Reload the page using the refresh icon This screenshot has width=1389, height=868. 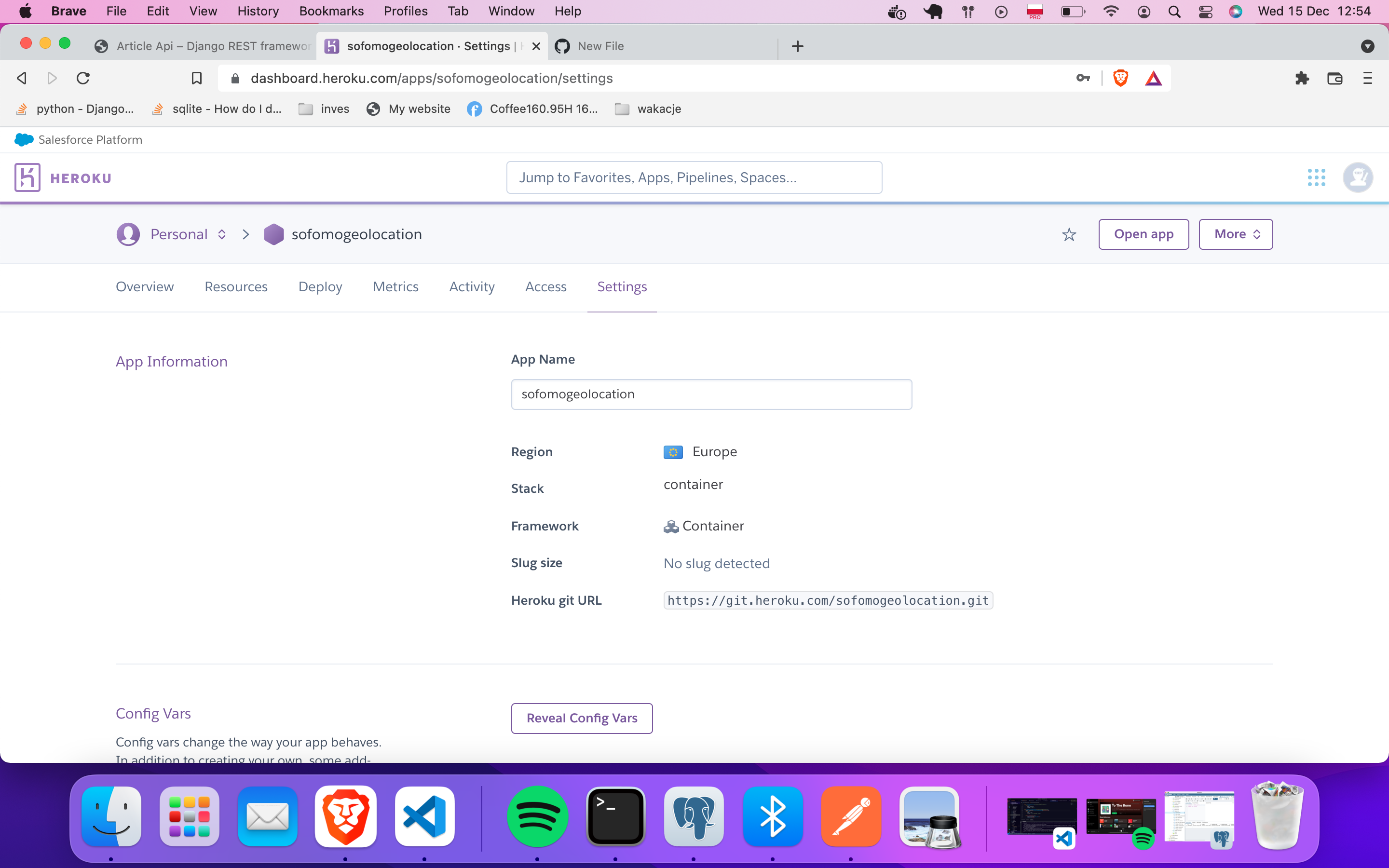point(83,78)
